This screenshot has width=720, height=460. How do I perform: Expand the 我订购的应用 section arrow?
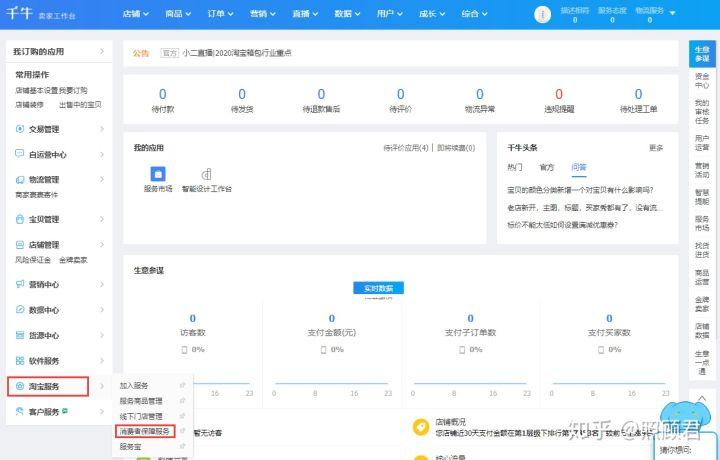[102, 51]
